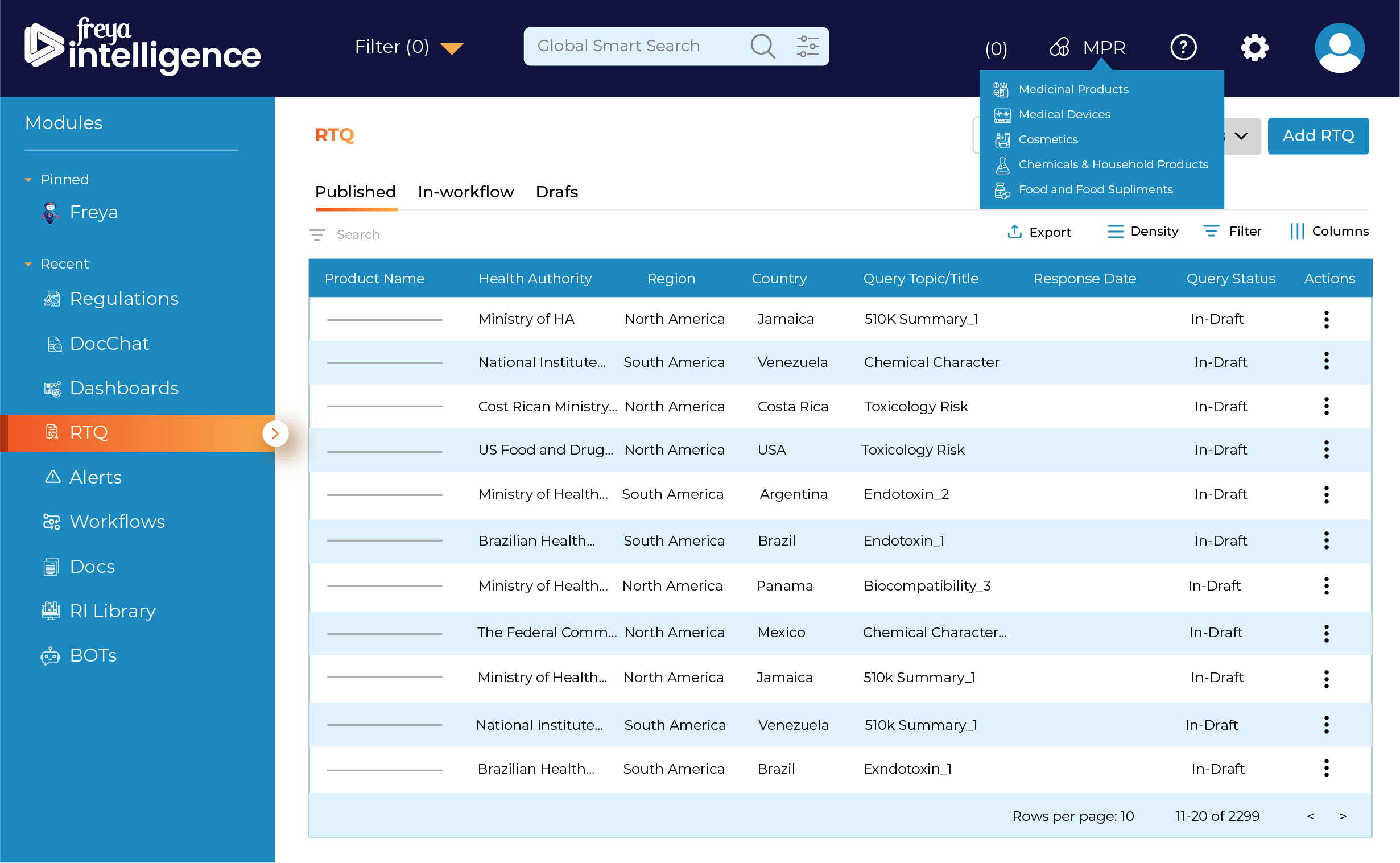1400x863 pixels.
Task: Collapse the Pinned section
Action: click(x=28, y=179)
